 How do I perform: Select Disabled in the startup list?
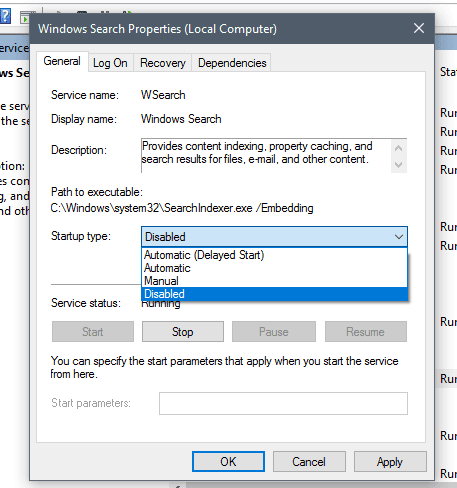(274, 294)
